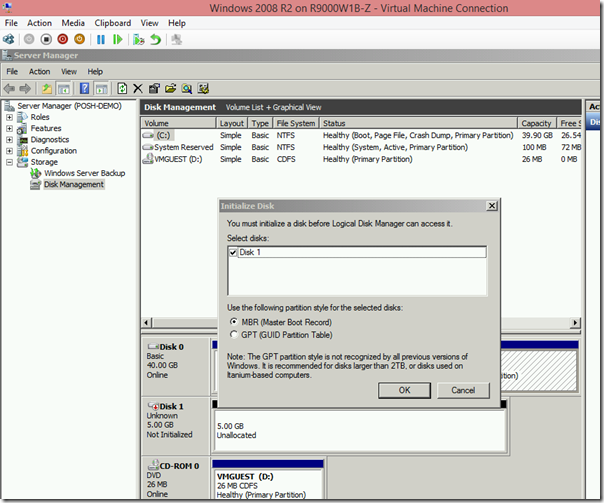604x503 pixels.
Task: Open the Media menu
Action: [x=73, y=23]
